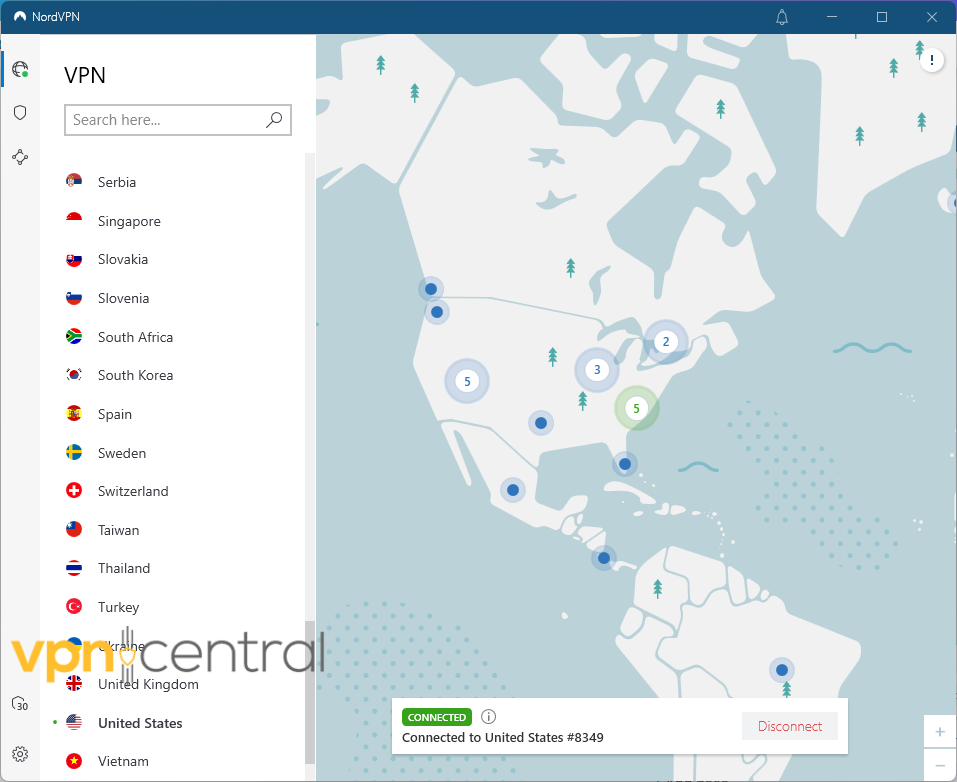Select Switzerland from the country list

pos(133,491)
